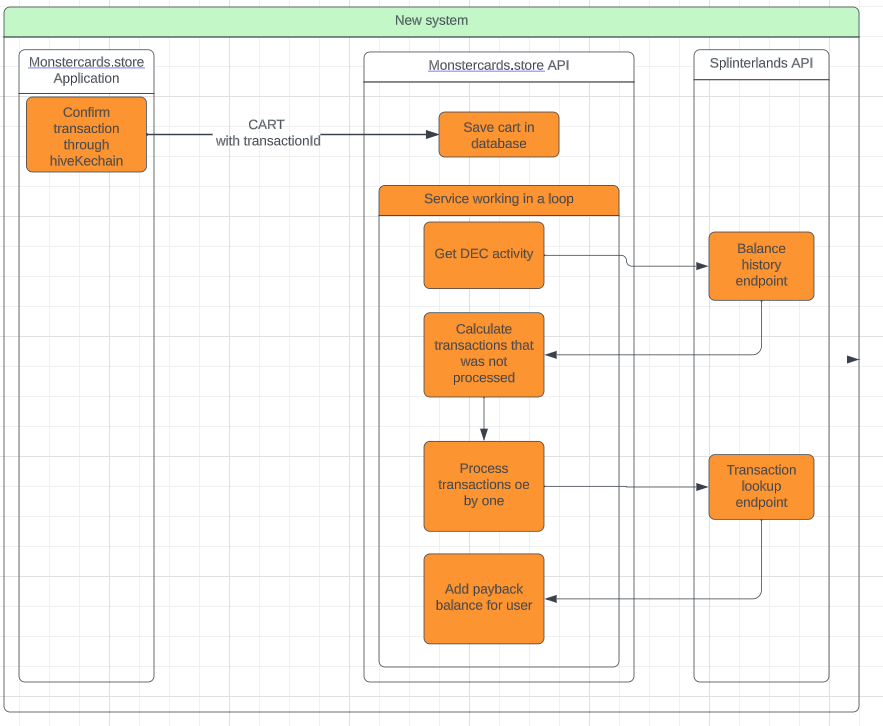Screen dimensions: 883x726
Task: Select the Monstercards.store API swimlane header
Action: coord(499,66)
